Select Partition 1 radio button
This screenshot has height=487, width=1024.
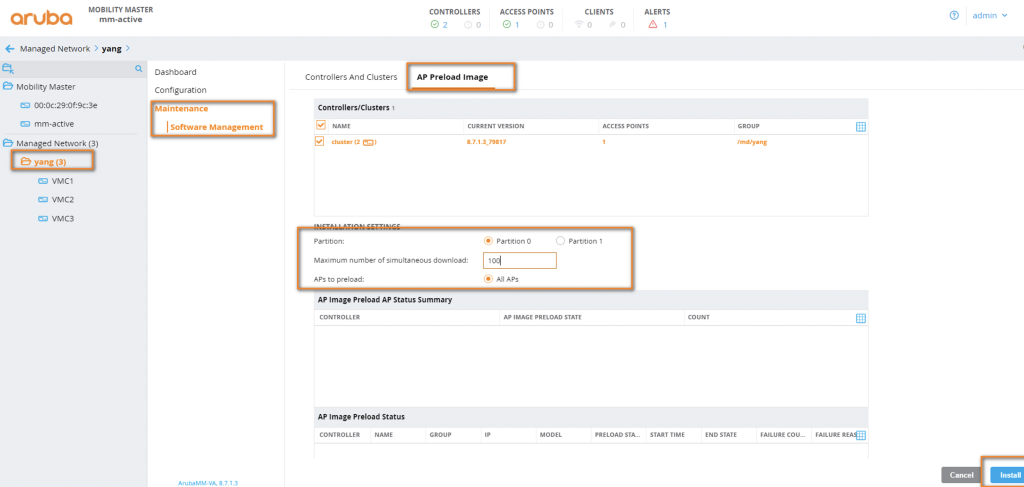(560, 241)
